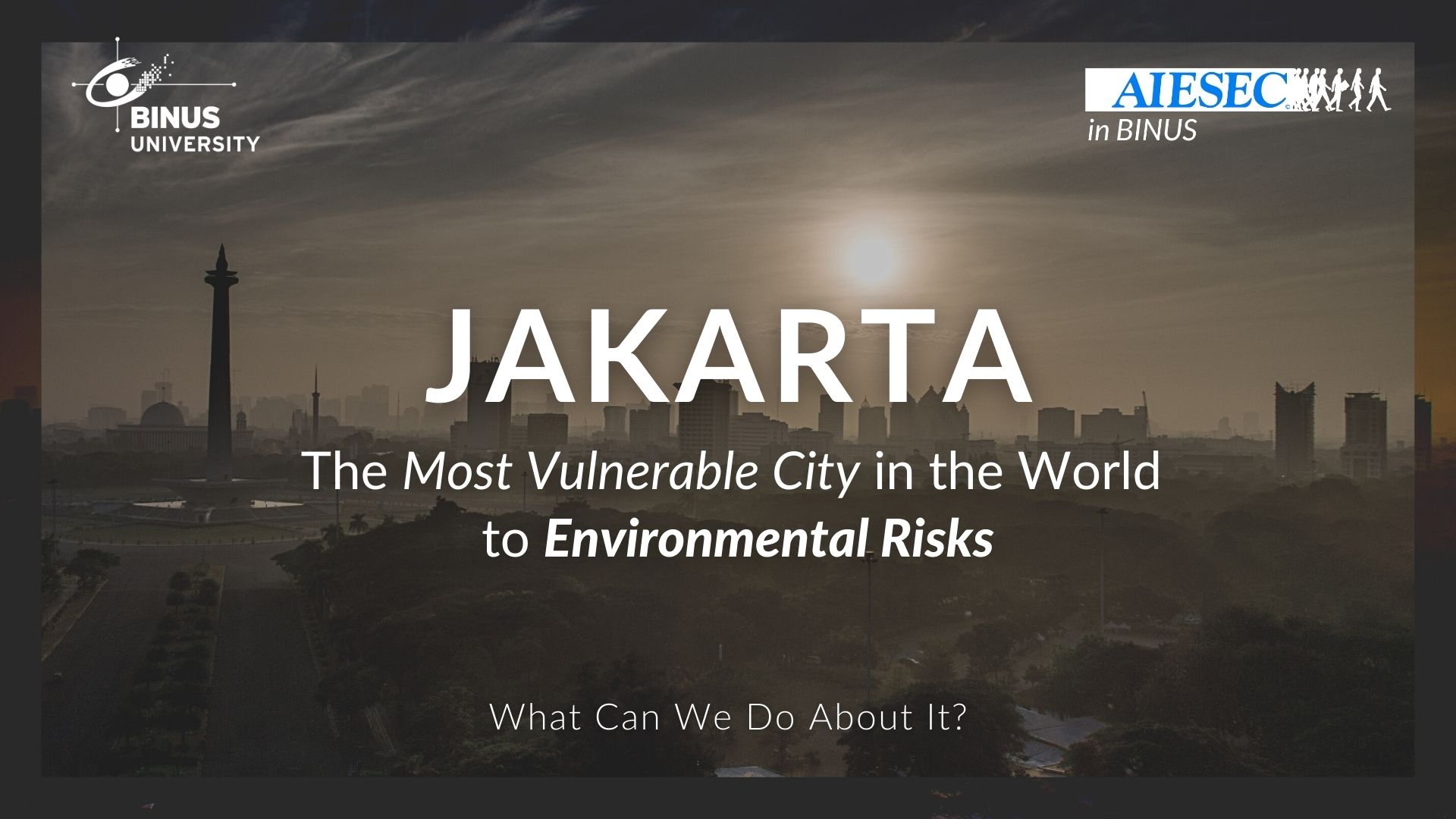Image resolution: width=1456 pixels, height=819 pixels.
Task: Click the BINUS University logo
Action: (166, 96)
